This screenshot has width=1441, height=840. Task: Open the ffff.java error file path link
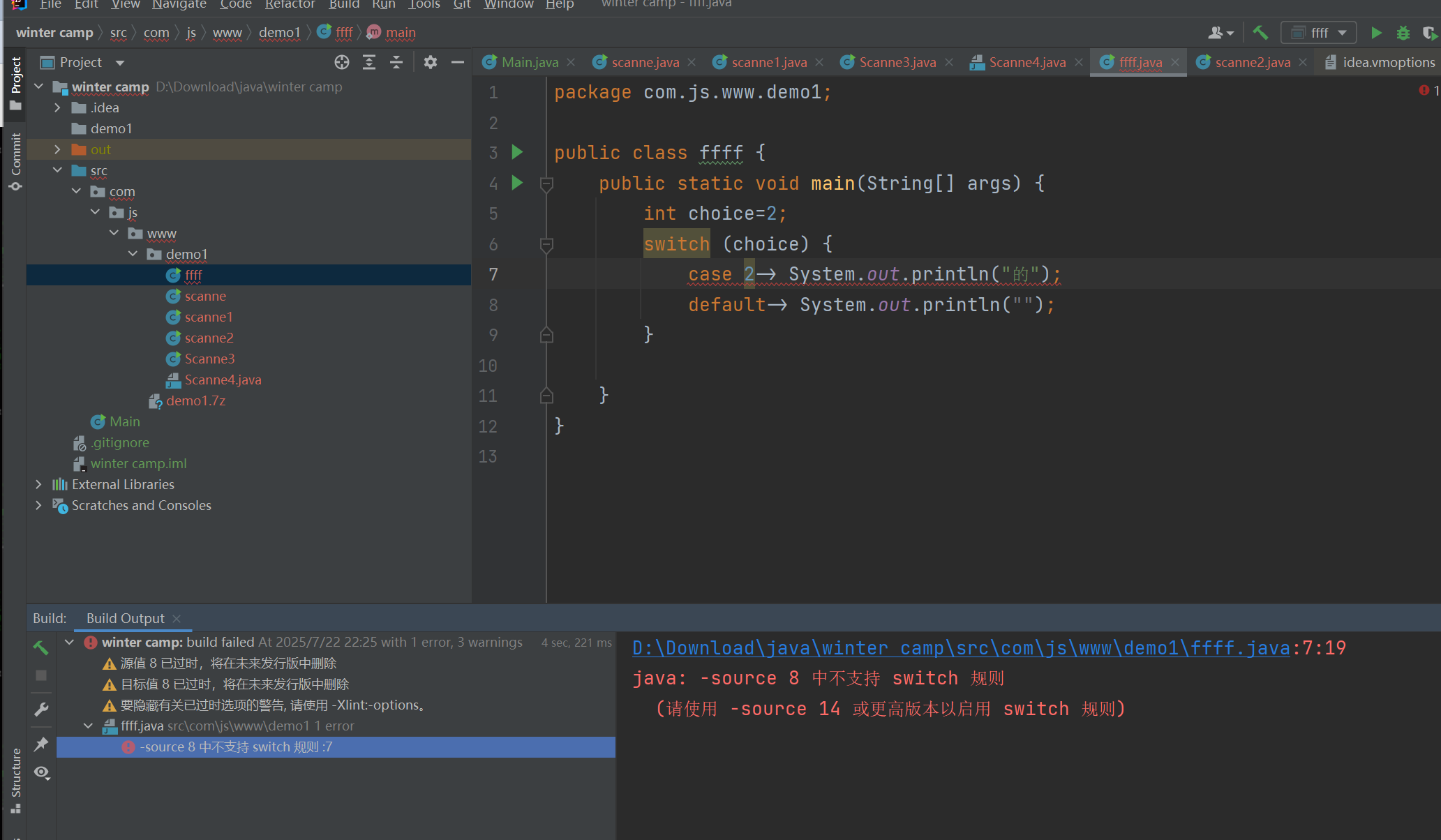click(960, 648)
